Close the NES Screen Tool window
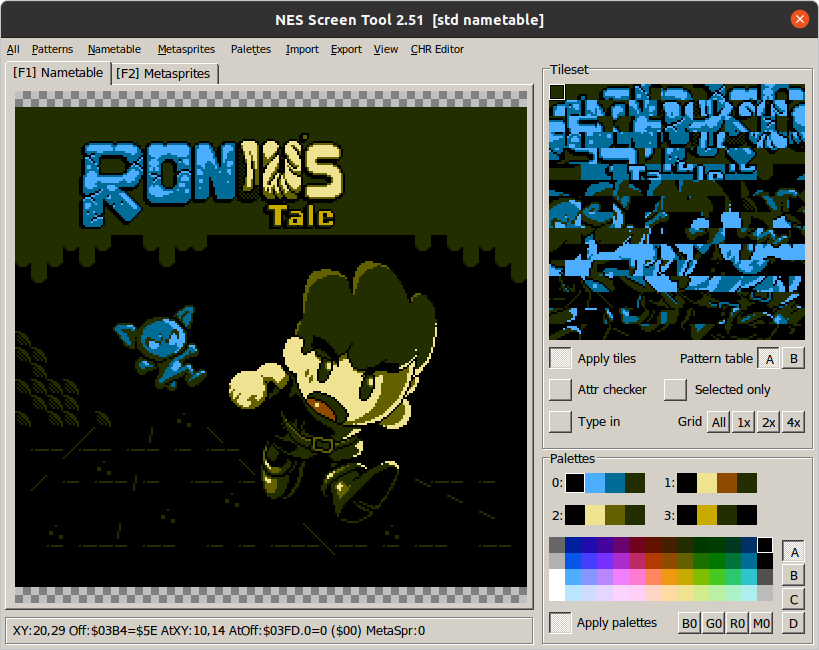This screenshot has height=650, width=819. click(799, 19)
